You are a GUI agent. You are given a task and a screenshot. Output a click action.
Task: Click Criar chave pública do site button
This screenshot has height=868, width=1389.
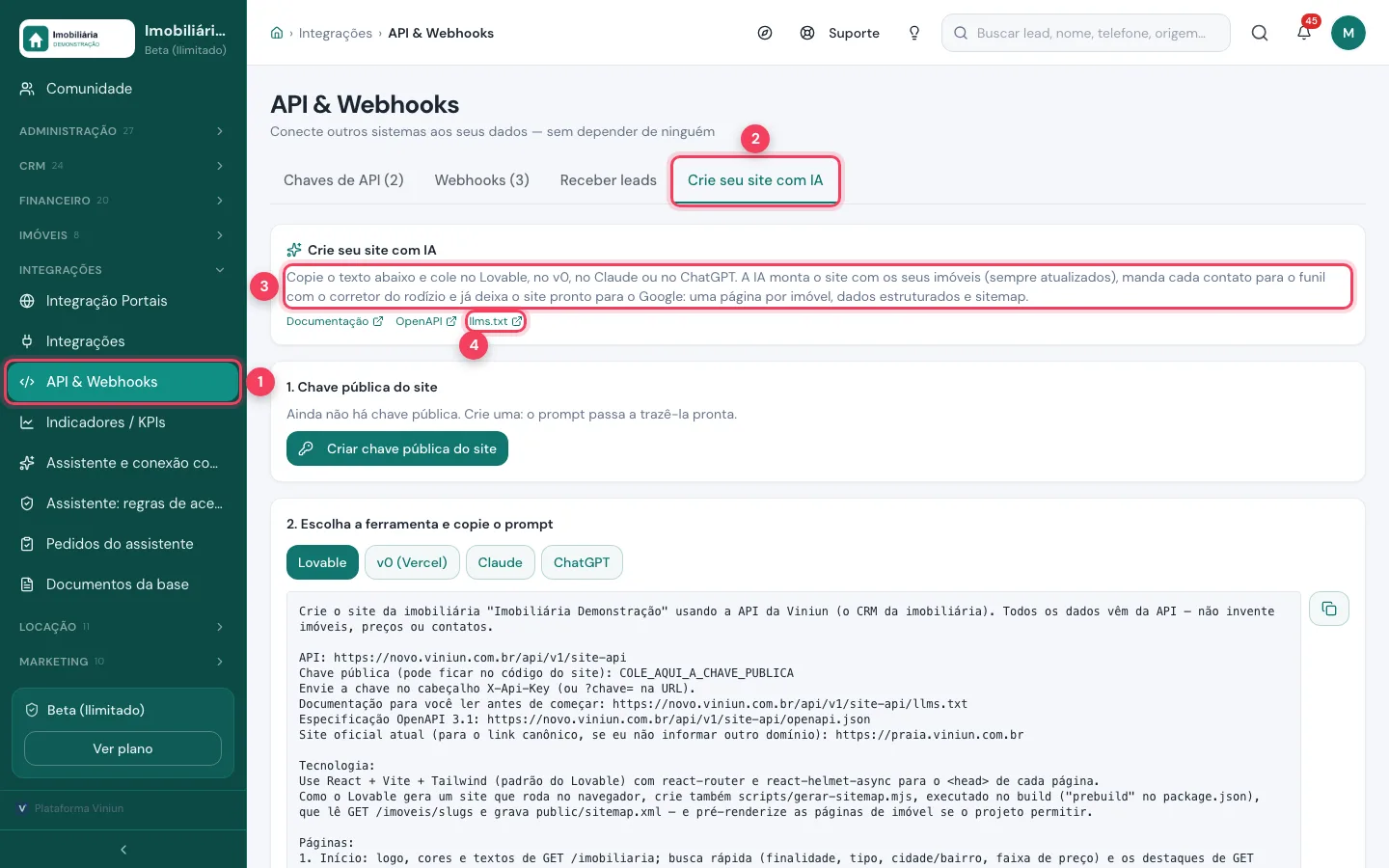tap(397, 448)
